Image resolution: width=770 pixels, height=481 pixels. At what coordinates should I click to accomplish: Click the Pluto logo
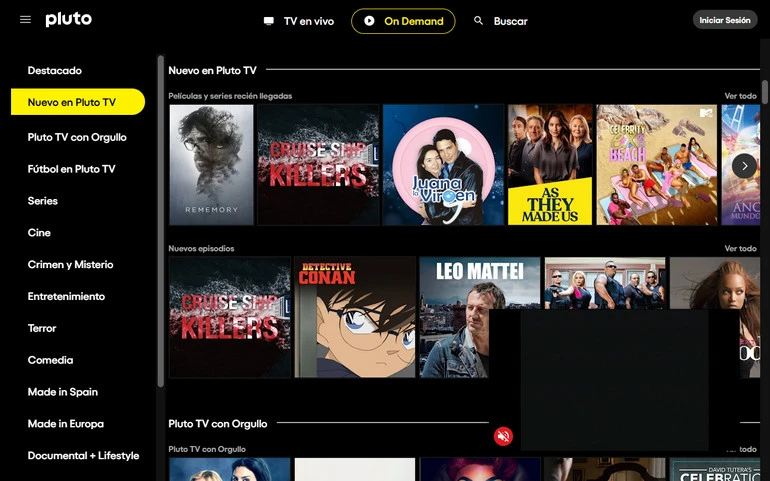point(69,20)
